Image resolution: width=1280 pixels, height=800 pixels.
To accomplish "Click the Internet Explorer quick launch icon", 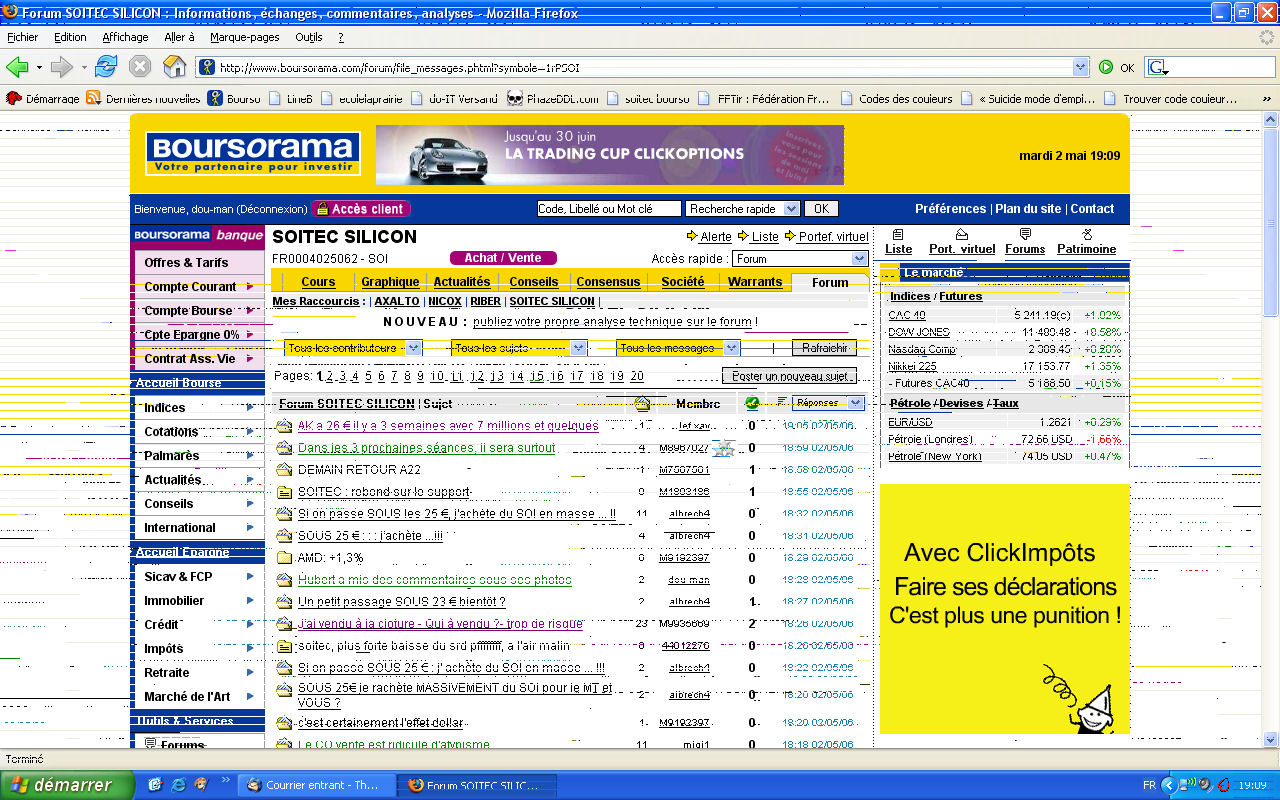I will [178, 784].
